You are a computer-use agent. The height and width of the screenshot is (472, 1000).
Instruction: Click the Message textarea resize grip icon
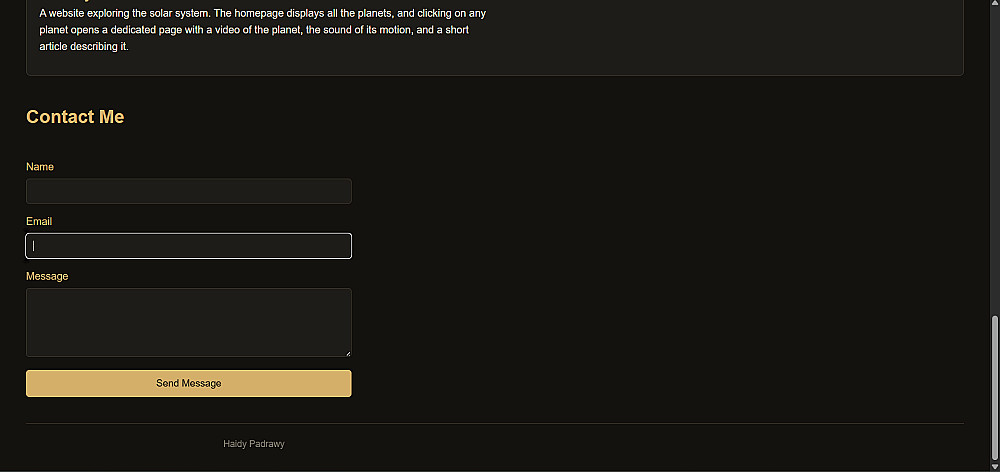[x=348, y=353]
